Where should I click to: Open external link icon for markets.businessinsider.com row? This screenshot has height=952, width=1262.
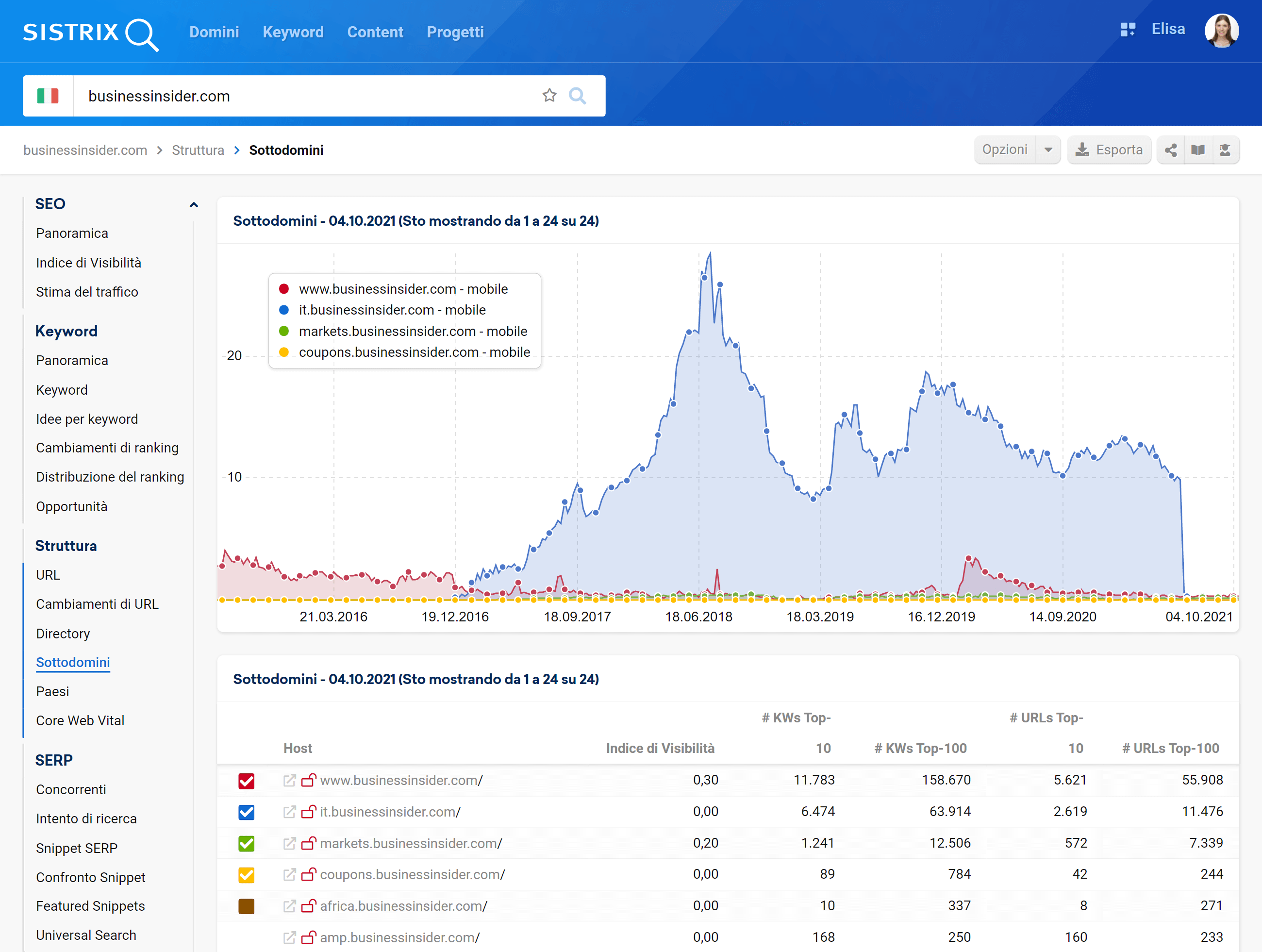pyautogui.click(x=289, y=843)
